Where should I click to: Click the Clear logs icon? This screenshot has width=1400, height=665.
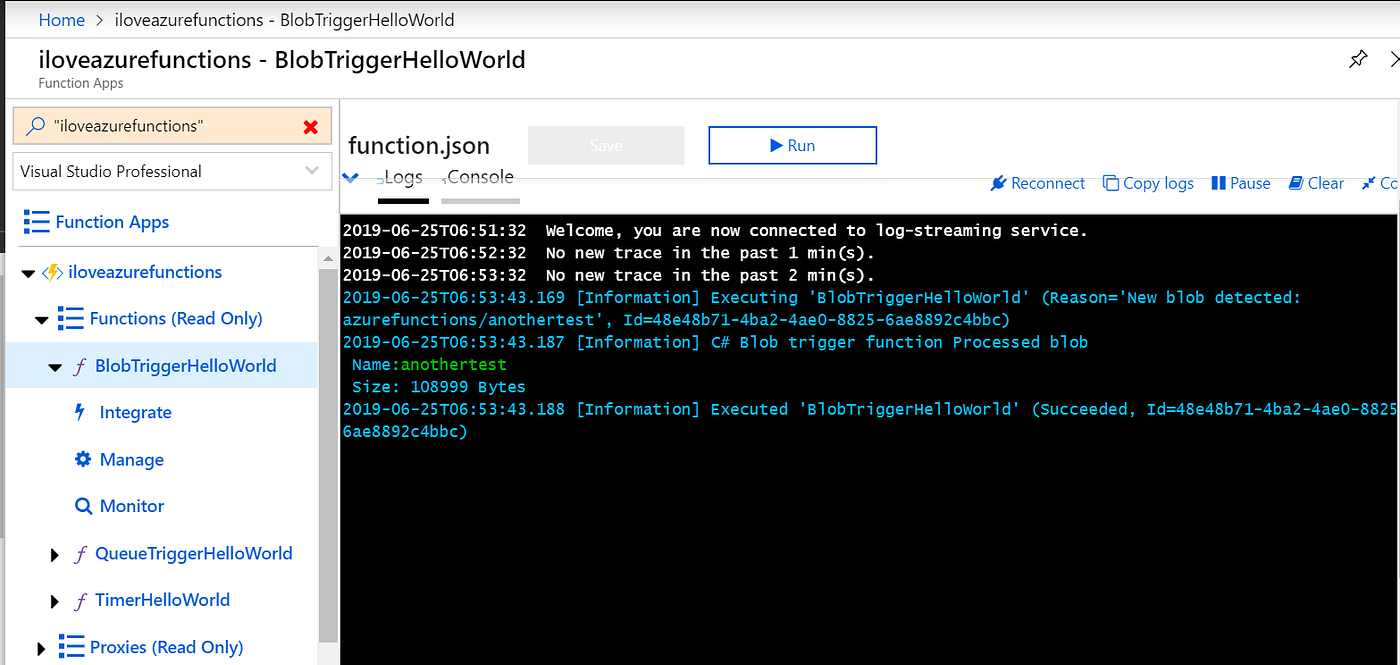(1296, 183)
